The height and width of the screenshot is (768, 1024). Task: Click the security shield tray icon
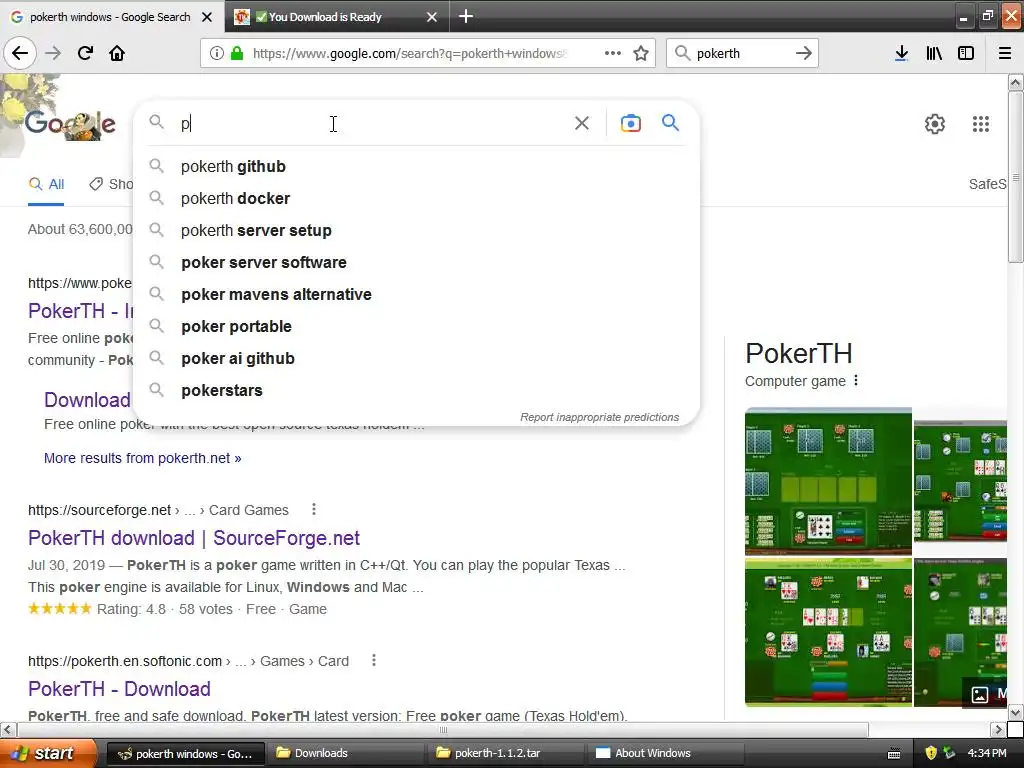click(x=931, y=753)
